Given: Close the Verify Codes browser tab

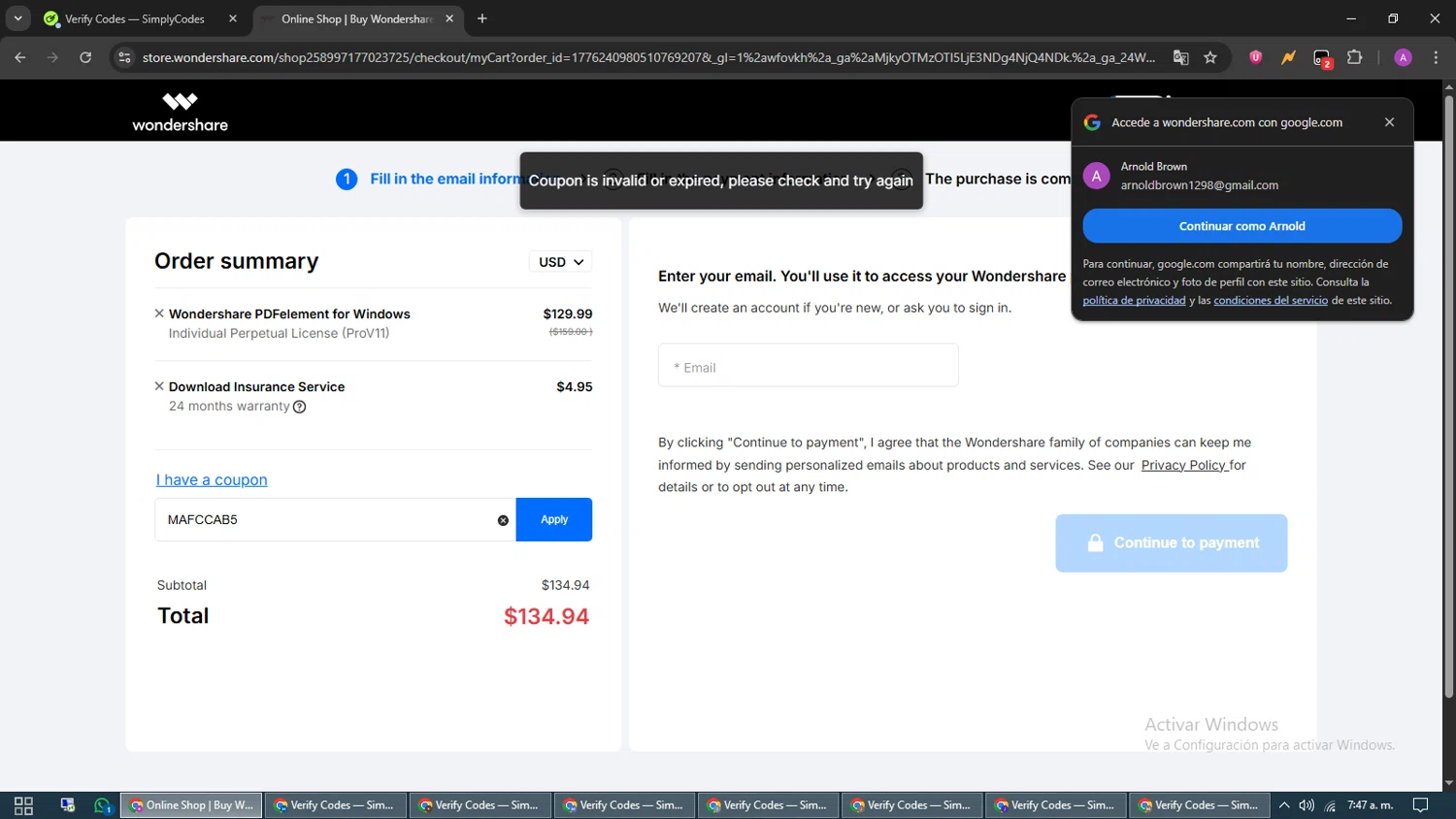Looking at the screenshot, I should click(x=233, y=18).
